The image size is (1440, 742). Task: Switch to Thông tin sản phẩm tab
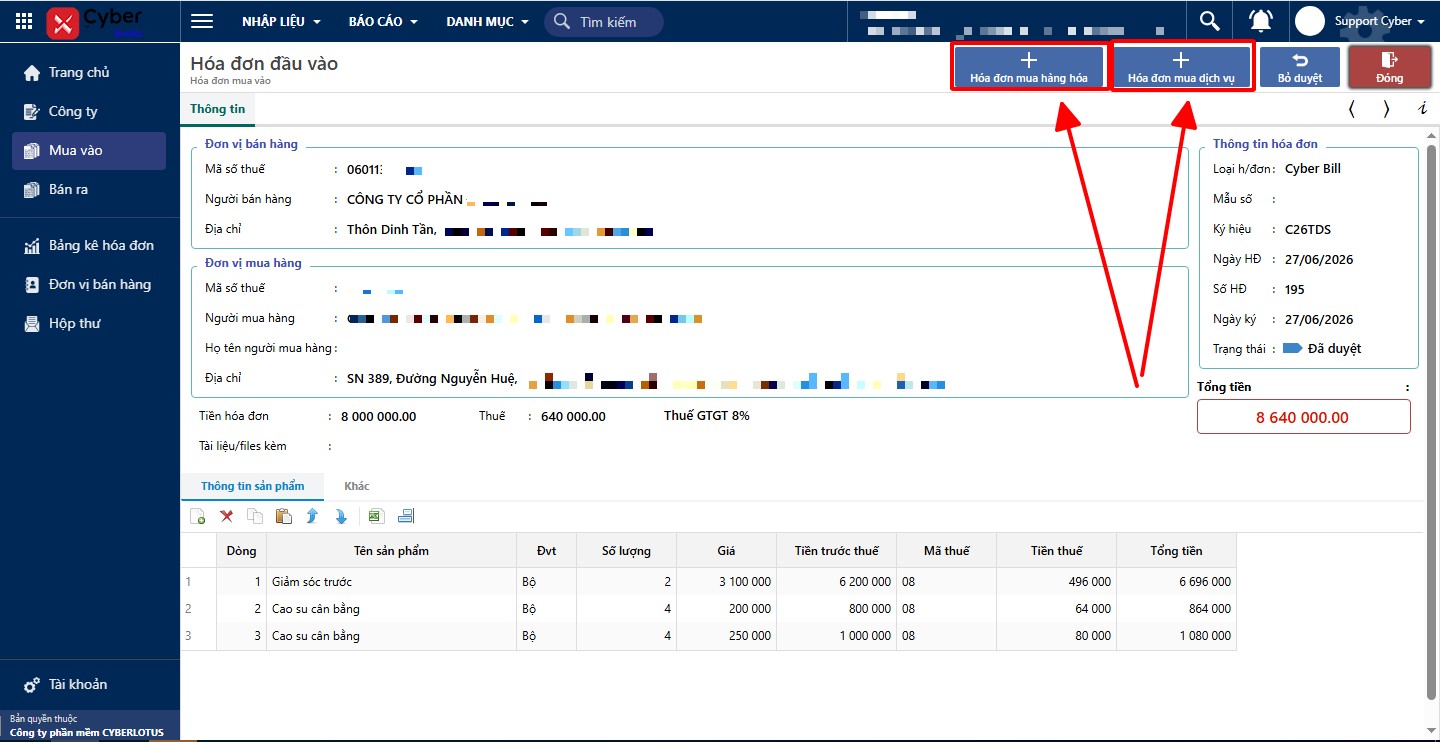[x=252, y=486]
